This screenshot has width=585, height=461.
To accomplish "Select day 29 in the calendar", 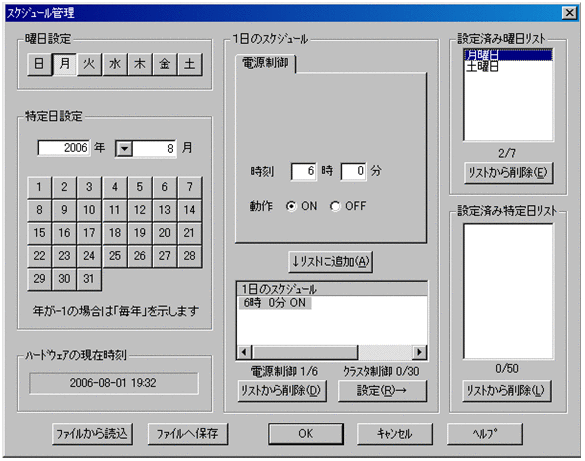I will click(39, 279).
